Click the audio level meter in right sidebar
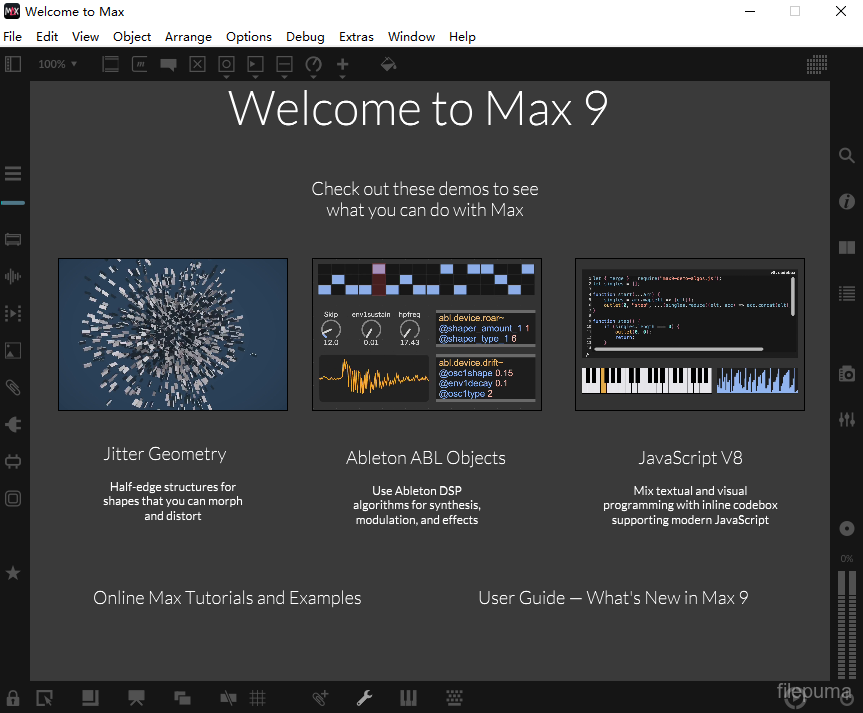This screenshot has width=863, height=713. tap(846, 624)
